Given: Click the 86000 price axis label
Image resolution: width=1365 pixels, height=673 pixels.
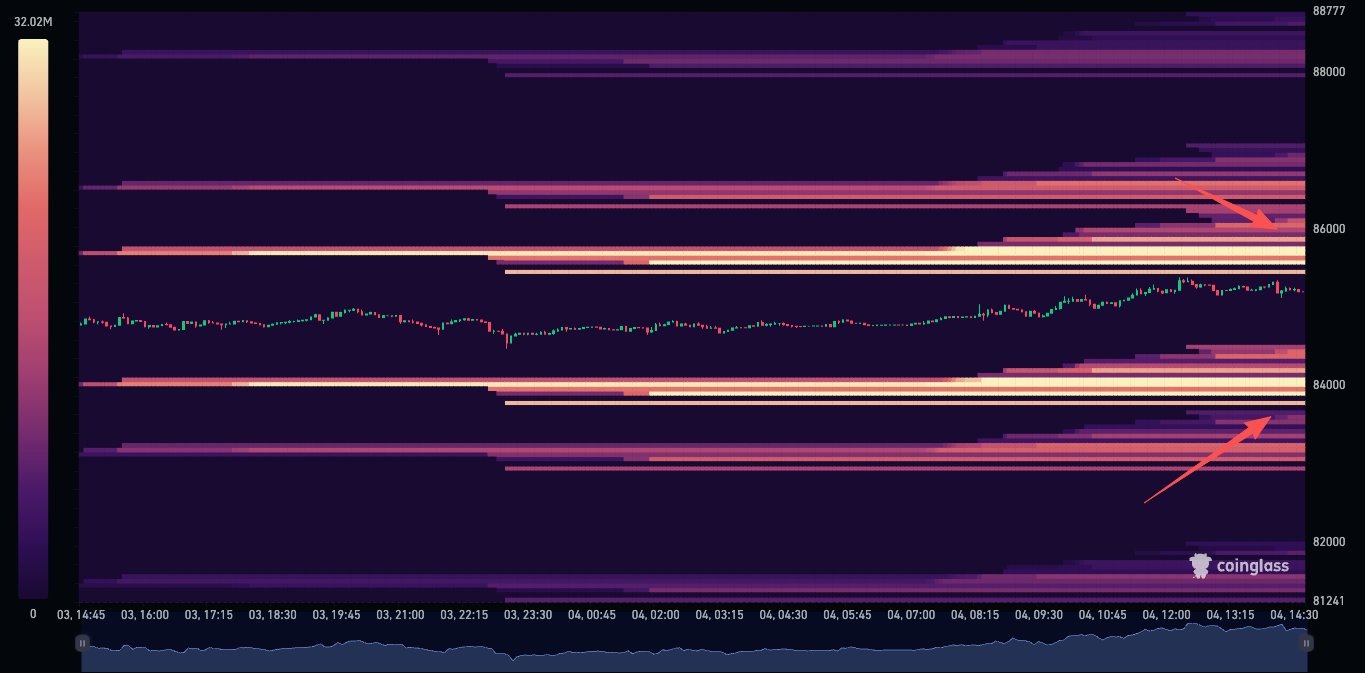Looking at the screenshot, I should pos(1328,229).
